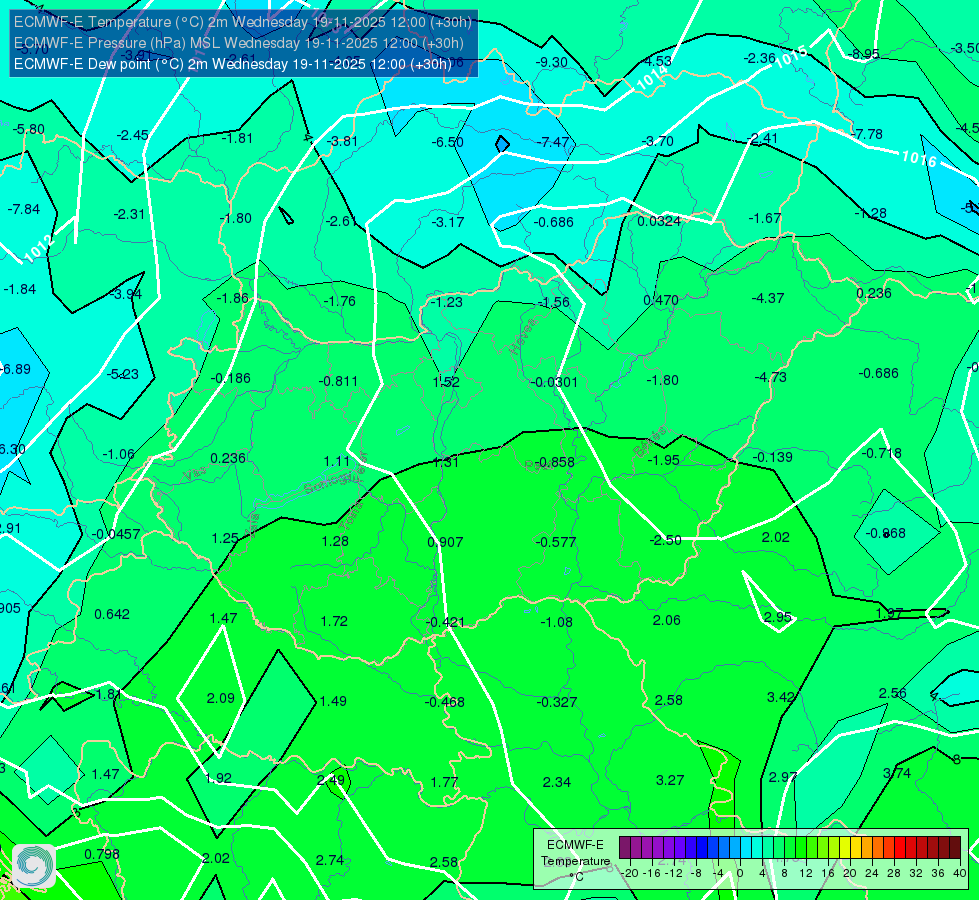Click the dew point value -0.577
The height and width of the screenshot is (900, 979).
pos(555,541)
